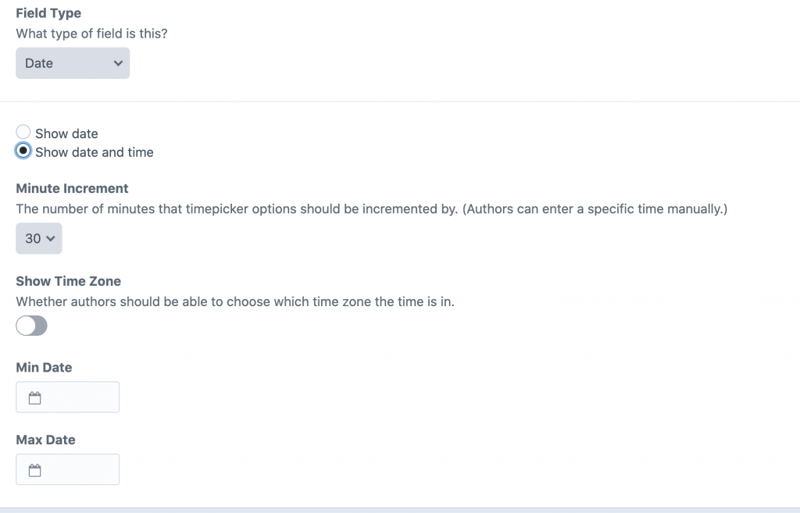The width and height of the screenshot is (800, 513).
Task: Click the Min Date field label
Action: pos(44,368)
